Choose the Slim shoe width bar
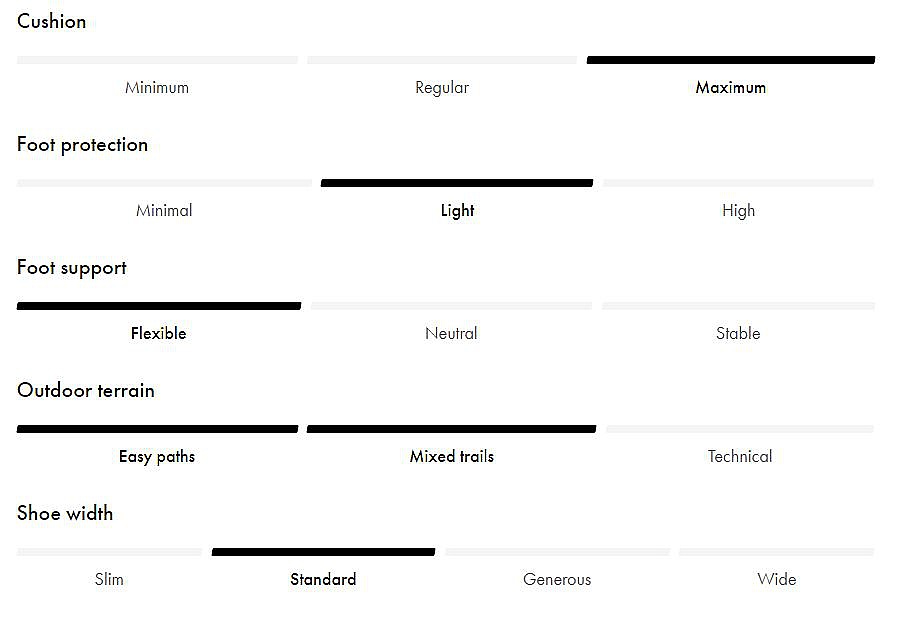The width and height of the screenshot is (912, 619). click(x=109, y=552)
